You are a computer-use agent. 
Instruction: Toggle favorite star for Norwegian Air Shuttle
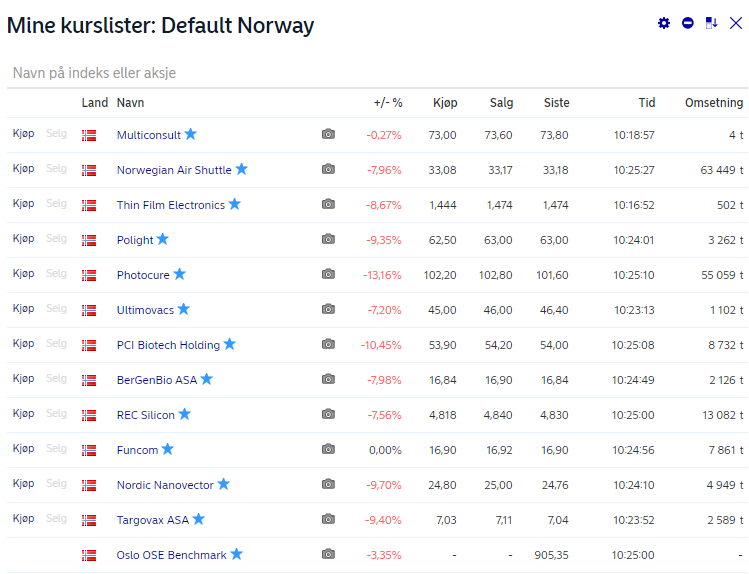coord(242,169)
